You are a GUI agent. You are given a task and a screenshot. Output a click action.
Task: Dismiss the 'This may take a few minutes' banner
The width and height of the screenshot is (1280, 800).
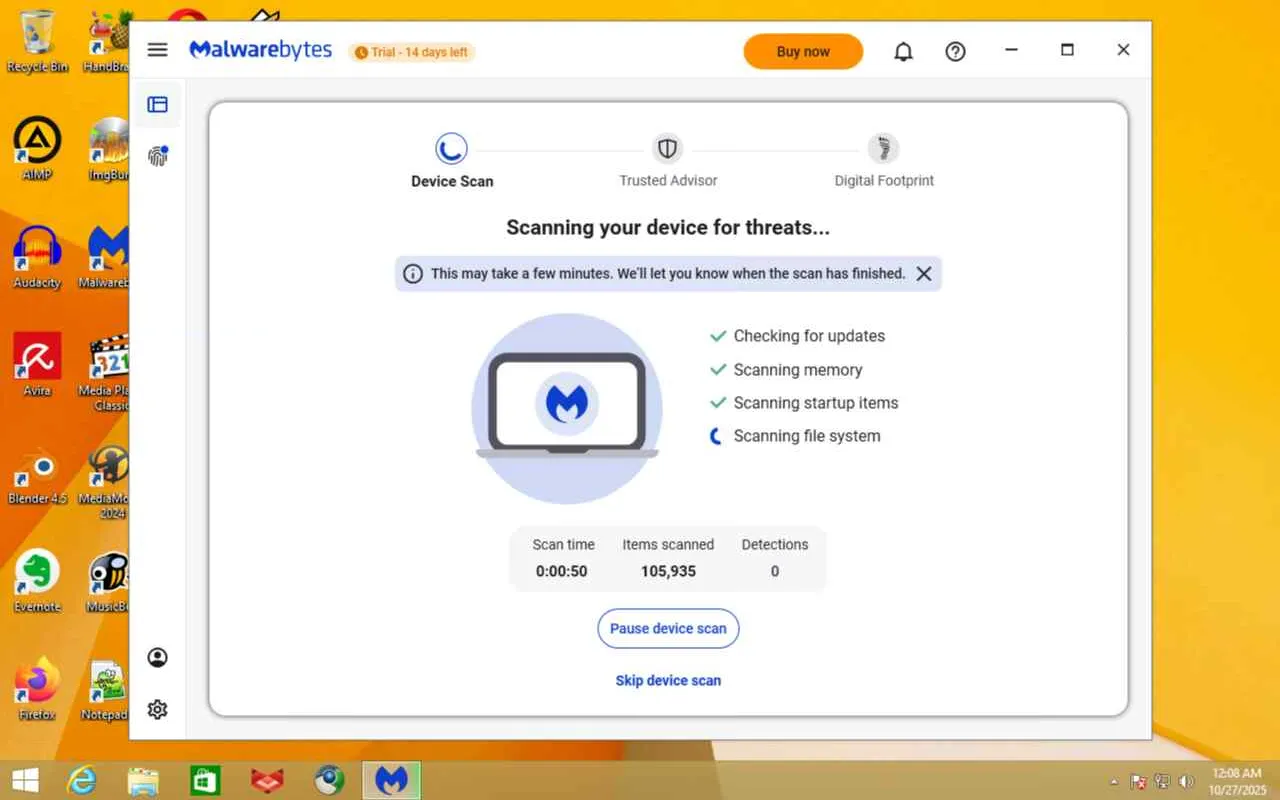coord(924,273)
